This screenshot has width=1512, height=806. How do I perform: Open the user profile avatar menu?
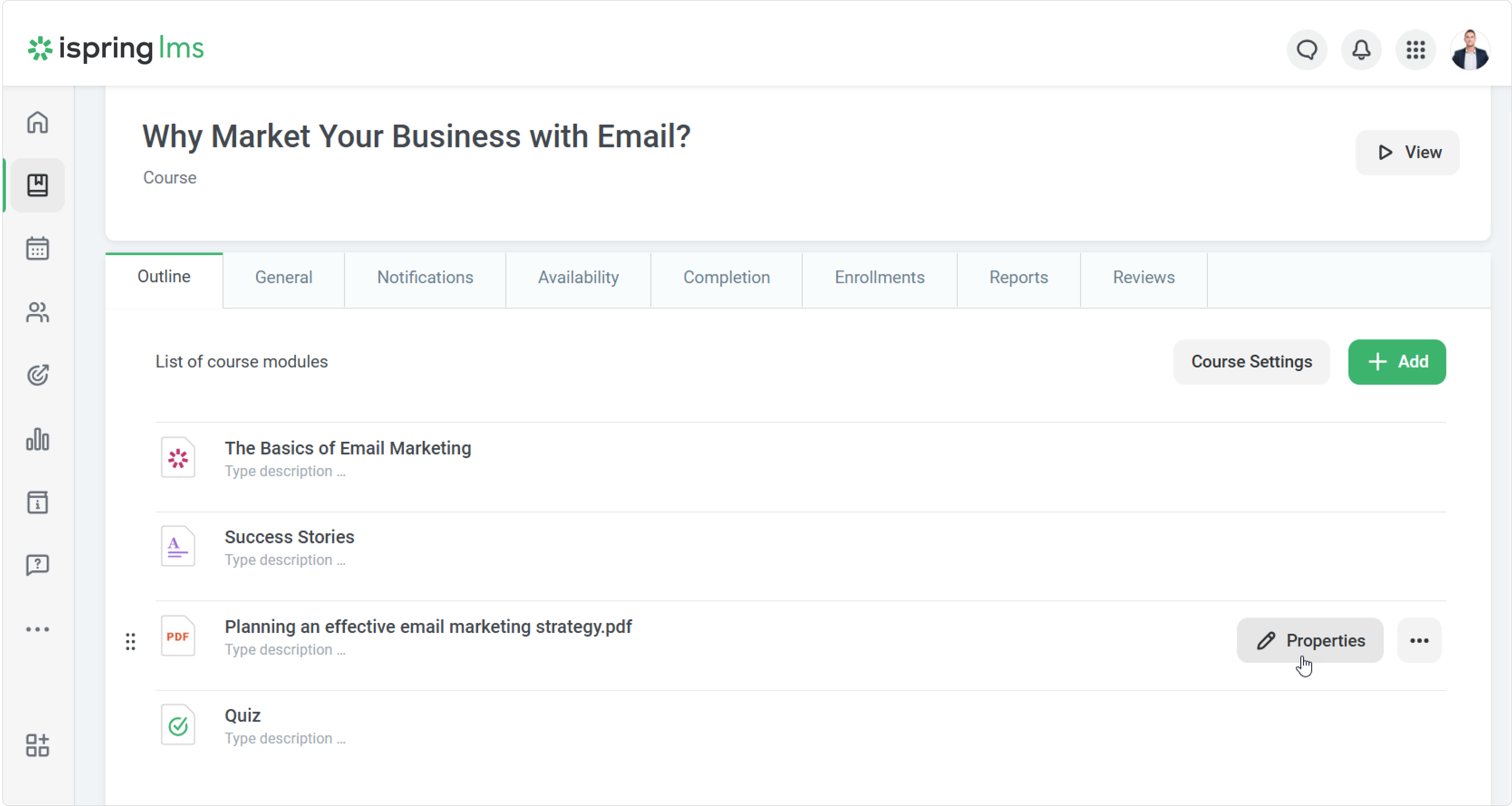click(1470, 50)
